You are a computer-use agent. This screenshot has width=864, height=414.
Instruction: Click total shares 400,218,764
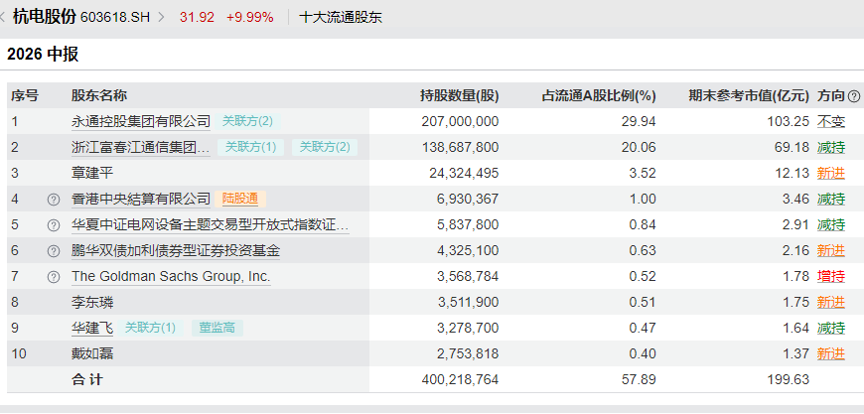pyautogui.click(x=460, y=380)
